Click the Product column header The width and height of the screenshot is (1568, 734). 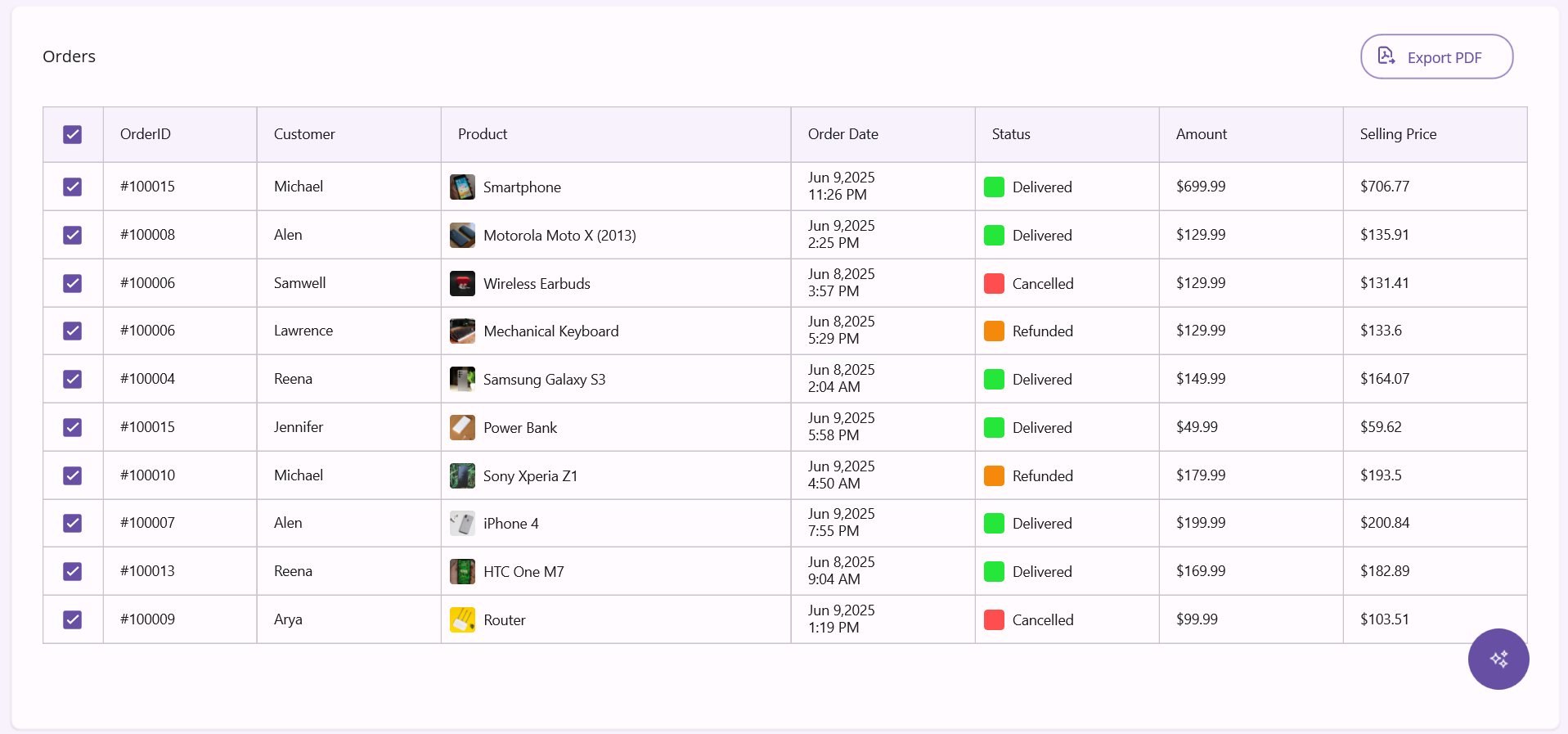pos(616,134)
